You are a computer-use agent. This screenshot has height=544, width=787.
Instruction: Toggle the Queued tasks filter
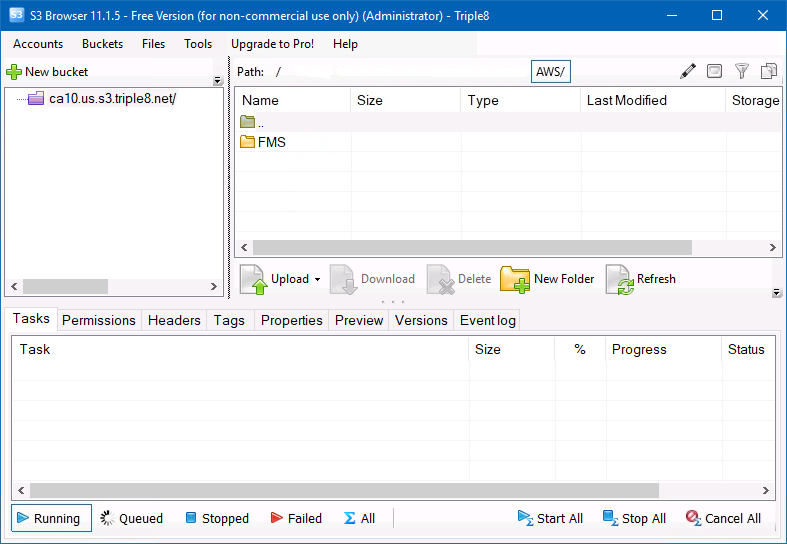point(131,518)
